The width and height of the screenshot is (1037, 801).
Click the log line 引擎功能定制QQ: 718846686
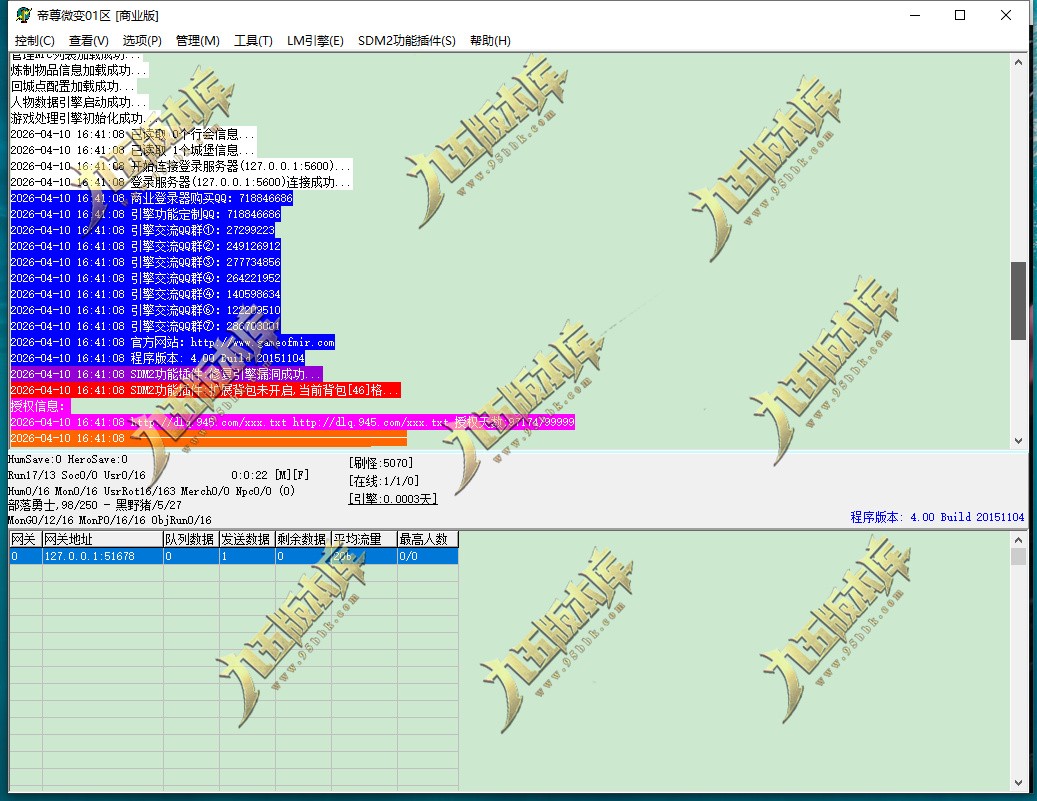[x=145, y=214]
